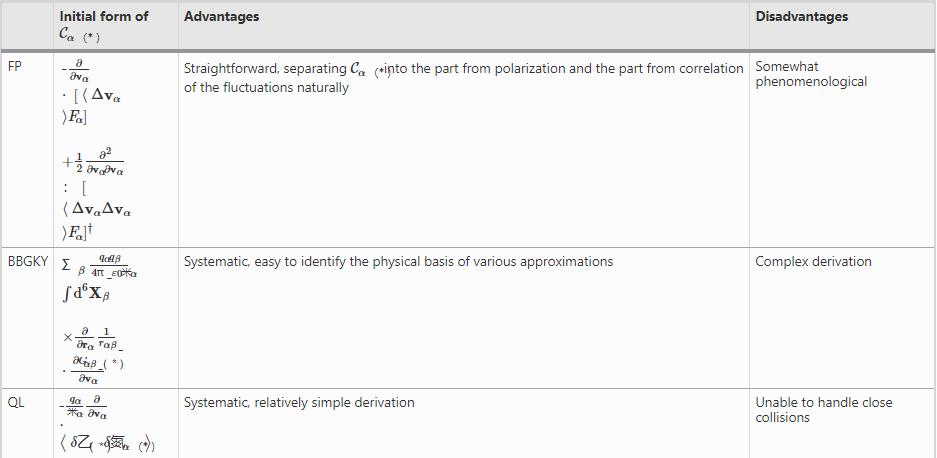
Task: Click "Systematic, relatively simple derivation" text
Action: [299, 403]
